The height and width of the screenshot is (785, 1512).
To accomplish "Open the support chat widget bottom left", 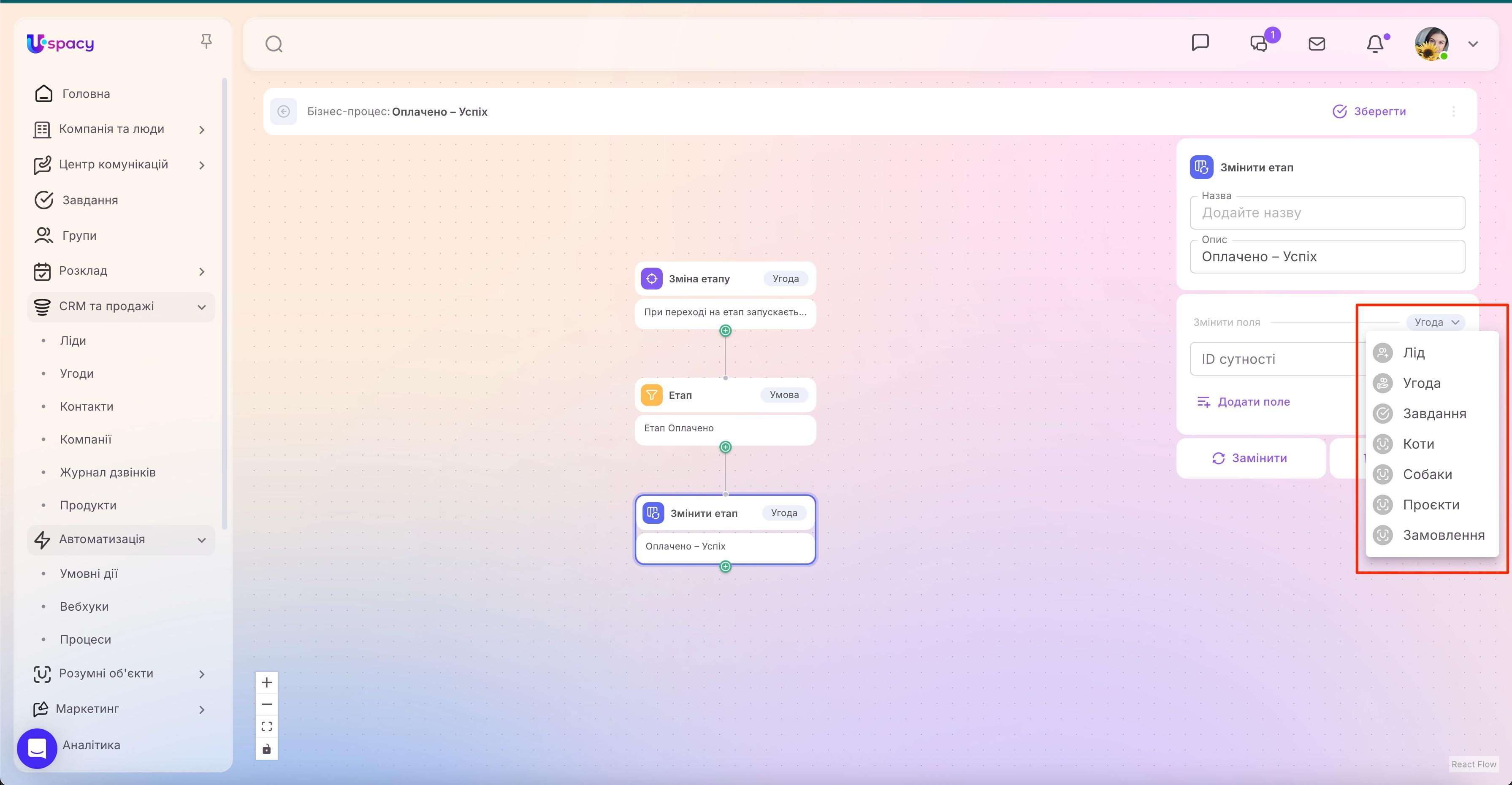I will pyautogui.click(x=37, y=748).
